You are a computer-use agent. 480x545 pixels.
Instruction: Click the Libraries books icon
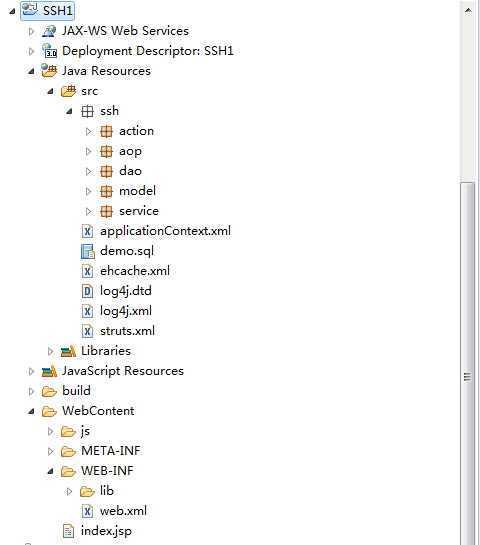(68, 351)
